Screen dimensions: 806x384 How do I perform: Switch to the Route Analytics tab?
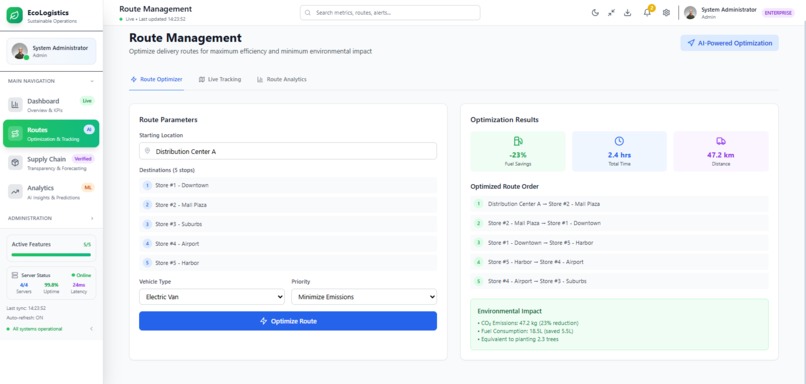pyautogui.click(x=282, y=80)
